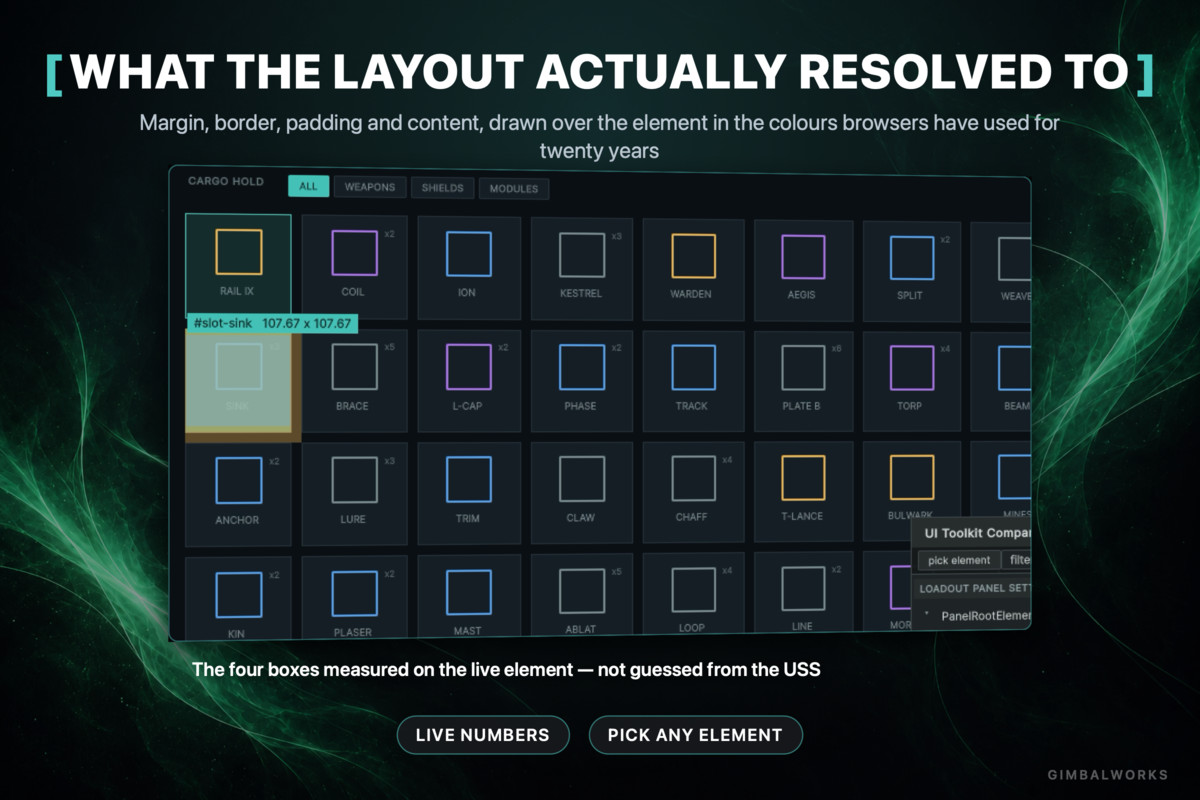Collapse the PanelRootElement tree node

(926, 615)
